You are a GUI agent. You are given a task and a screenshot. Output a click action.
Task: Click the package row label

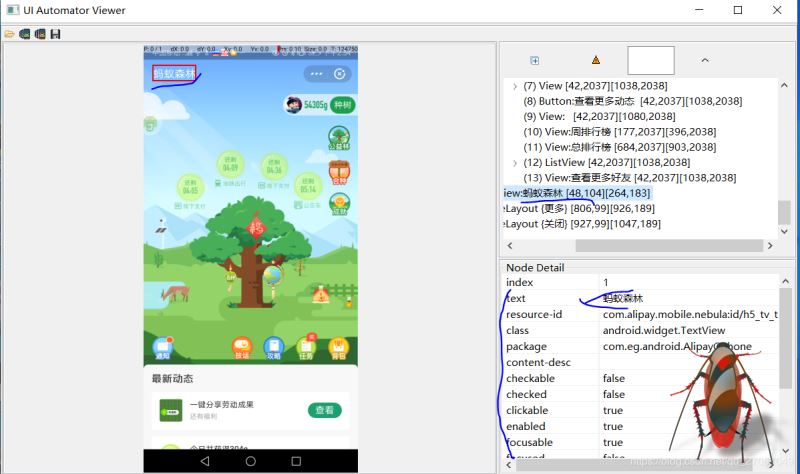(x=526, y=346)
